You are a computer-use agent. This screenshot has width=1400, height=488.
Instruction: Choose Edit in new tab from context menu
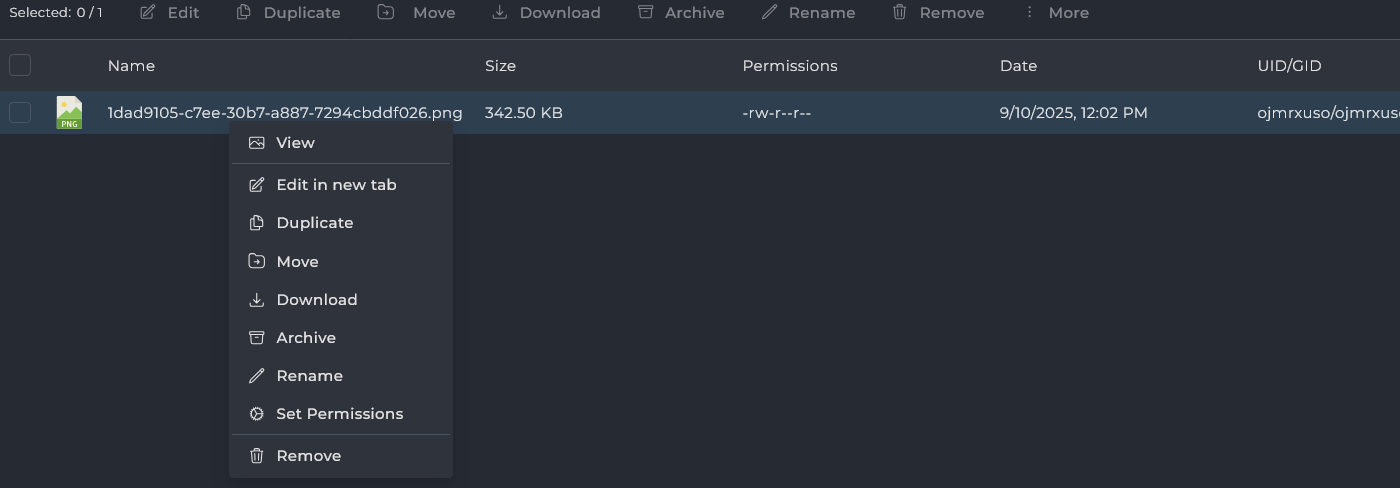[336, 185]
